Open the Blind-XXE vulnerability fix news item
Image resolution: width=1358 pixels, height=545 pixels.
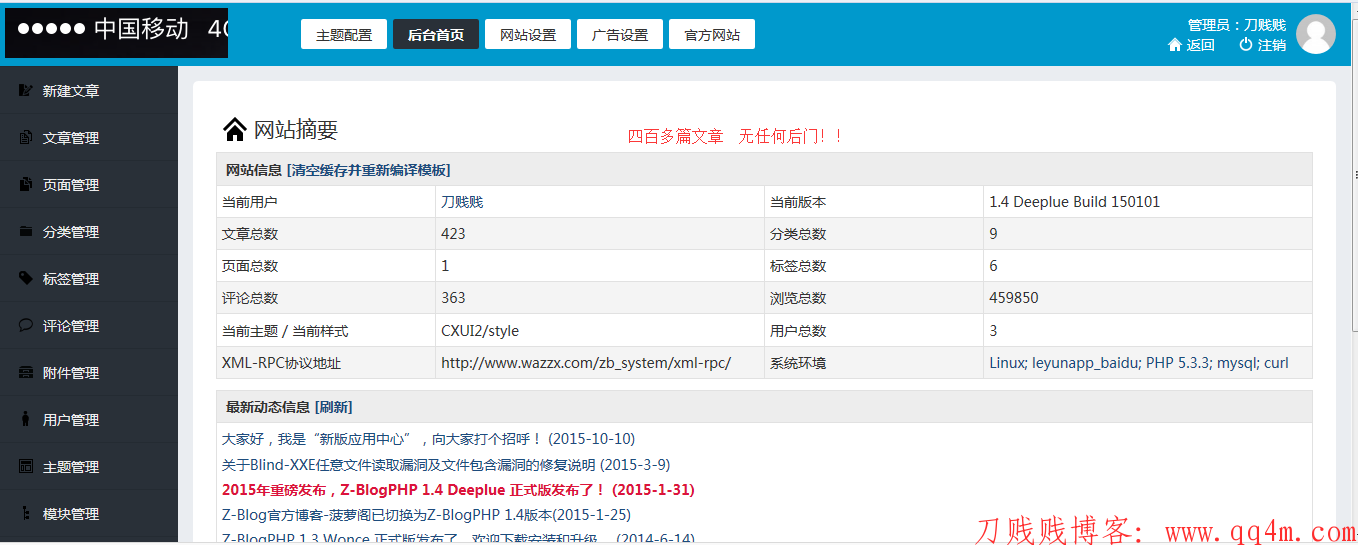tap(446, 465)
